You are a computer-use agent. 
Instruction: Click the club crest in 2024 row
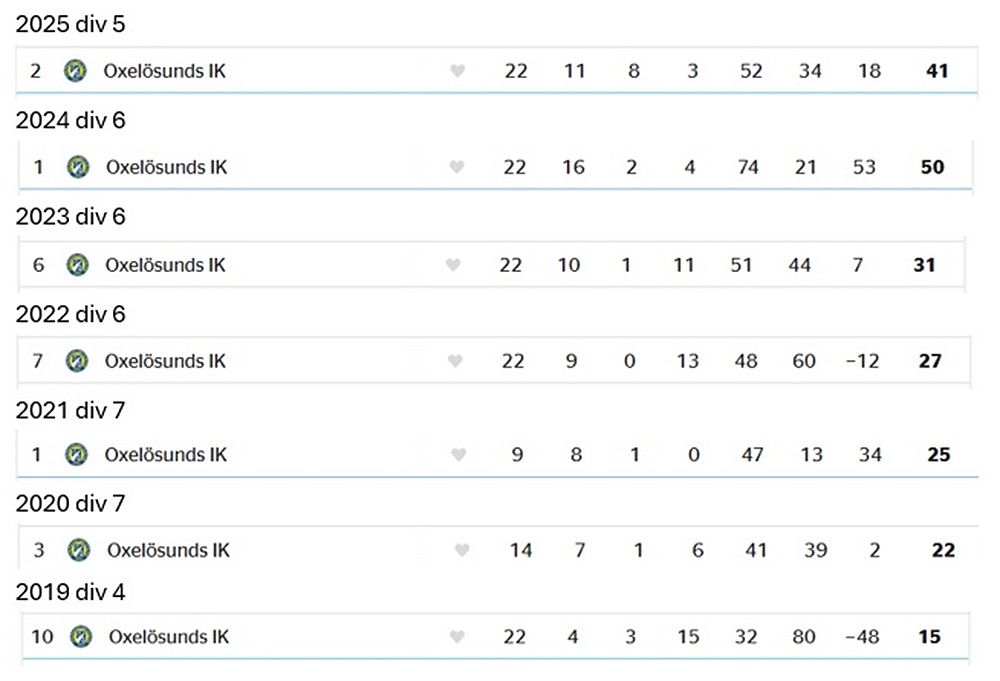pos(77,167)
